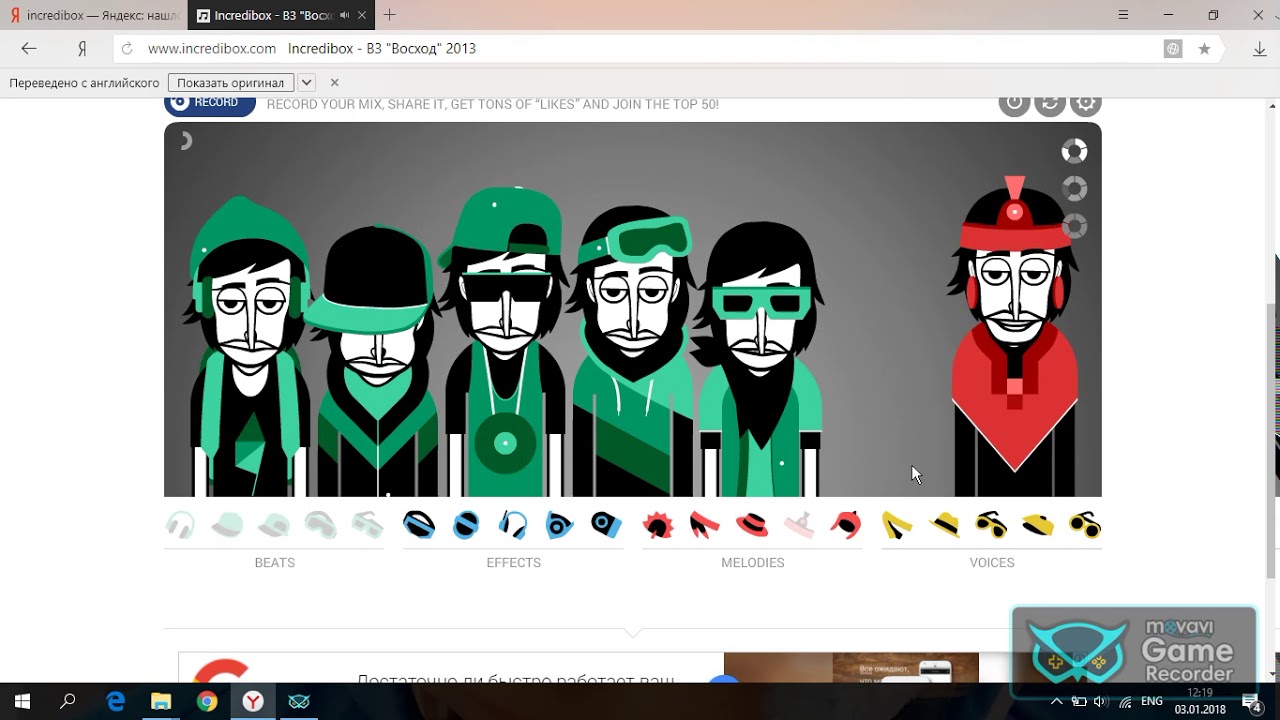Image resolution: width=1280 pixels, height=720 pixels.
Task: Open the browser hamburger menu
Action: click(x=1124, y=15)
